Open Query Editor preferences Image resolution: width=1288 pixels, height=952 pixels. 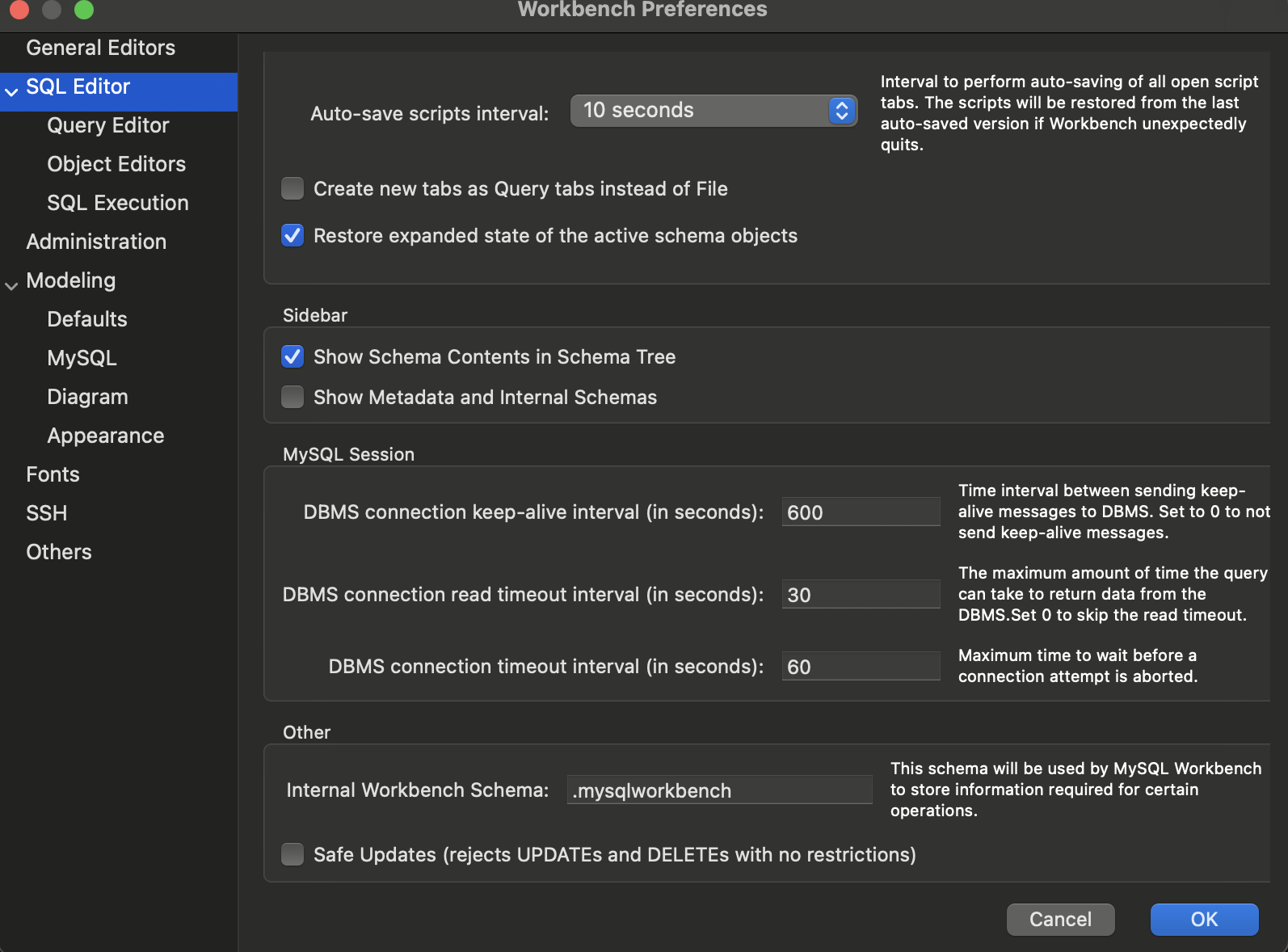[x=108, y=125]
